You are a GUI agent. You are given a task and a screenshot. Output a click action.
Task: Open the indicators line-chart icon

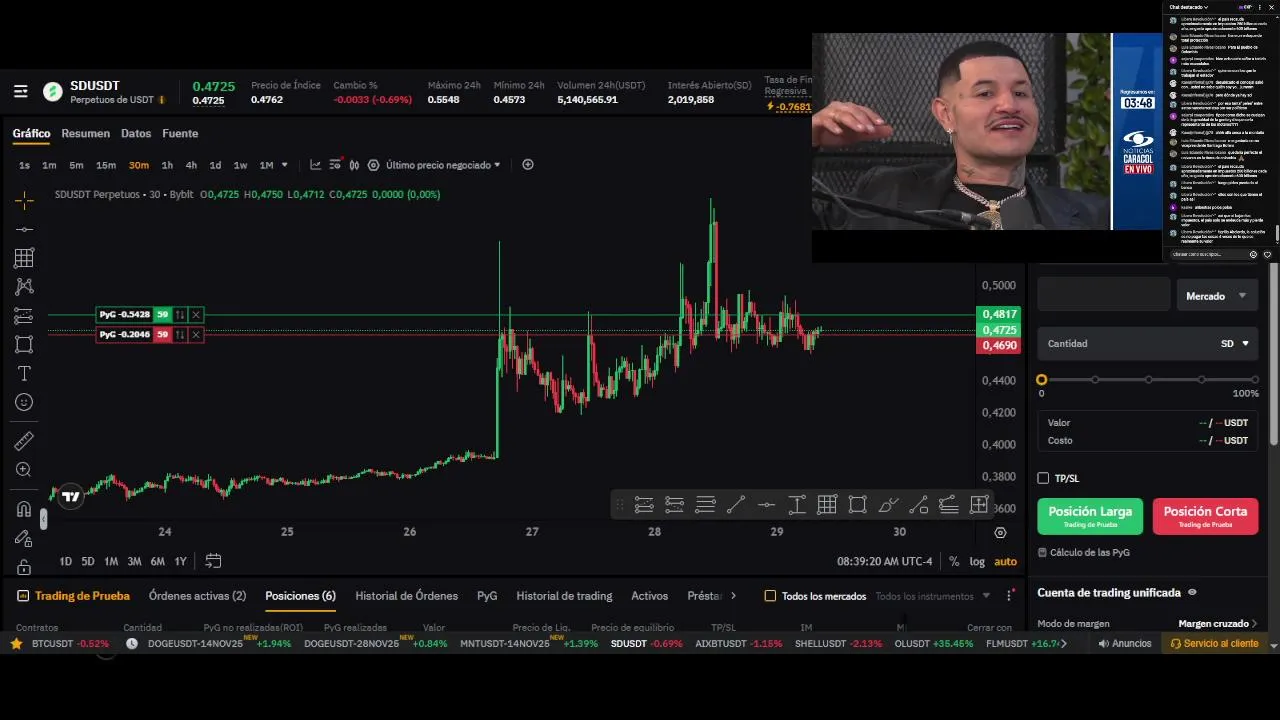(315, 165)
